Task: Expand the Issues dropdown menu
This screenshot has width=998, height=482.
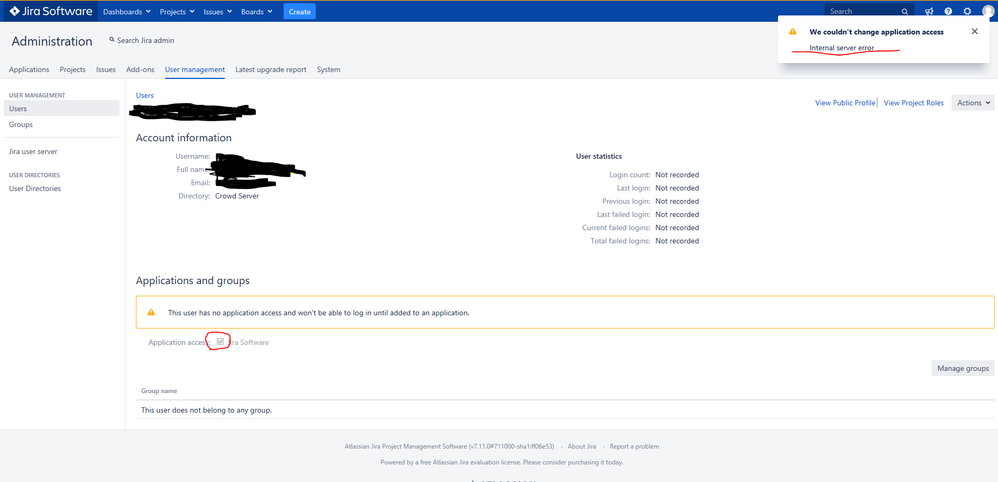Action: click(218, 11)
